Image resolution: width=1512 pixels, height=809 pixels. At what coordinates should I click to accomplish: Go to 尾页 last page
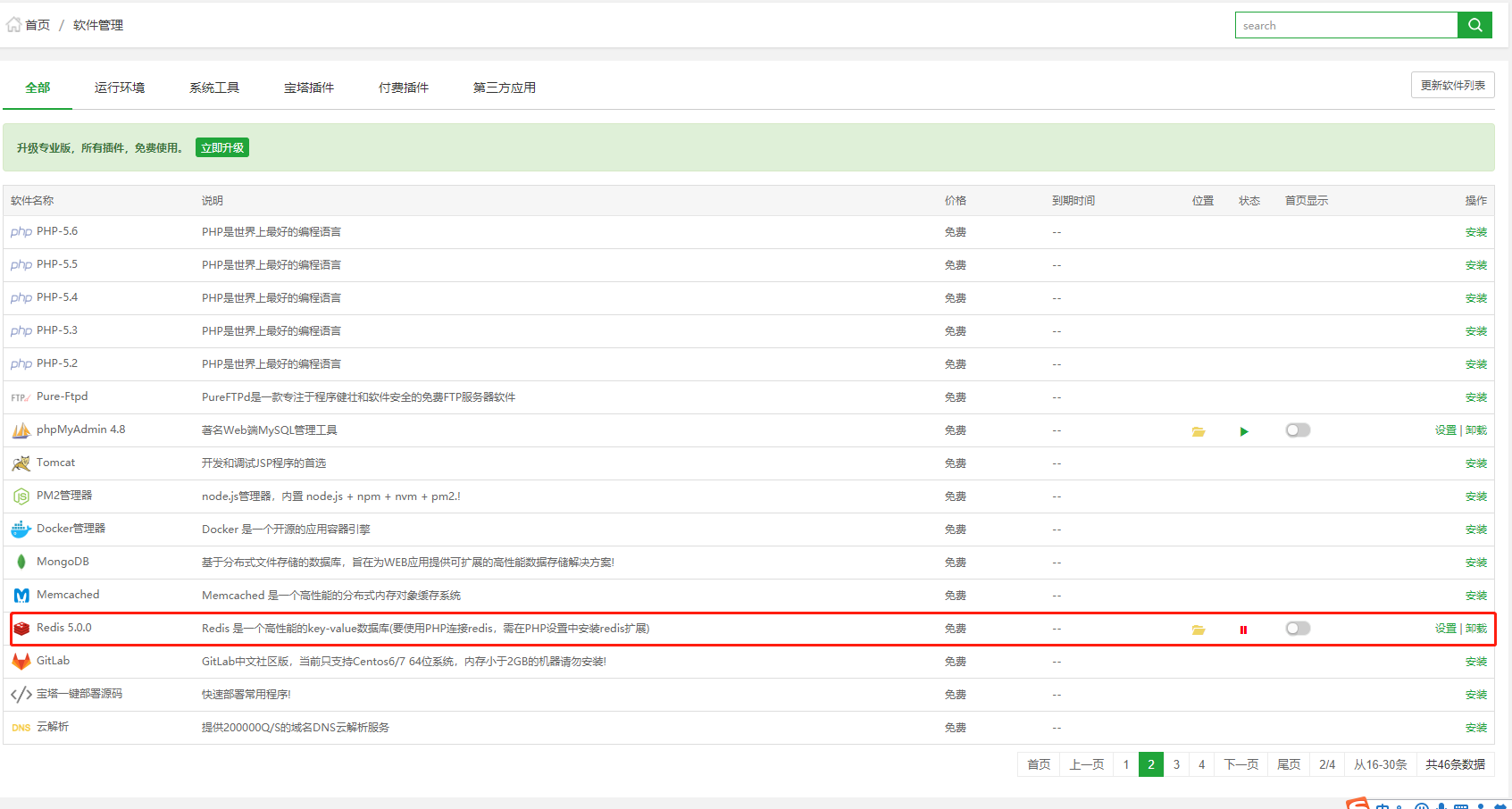(x=1289, y=764)
